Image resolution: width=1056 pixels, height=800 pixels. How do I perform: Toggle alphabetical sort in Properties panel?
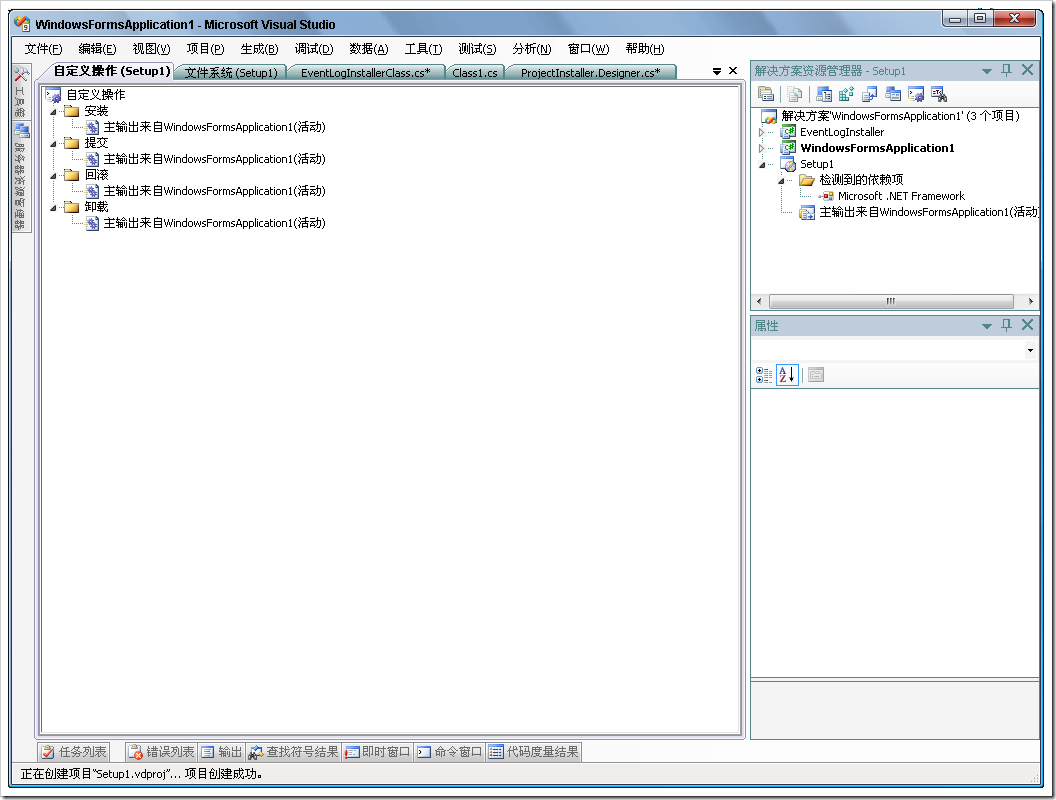[787, 375]
